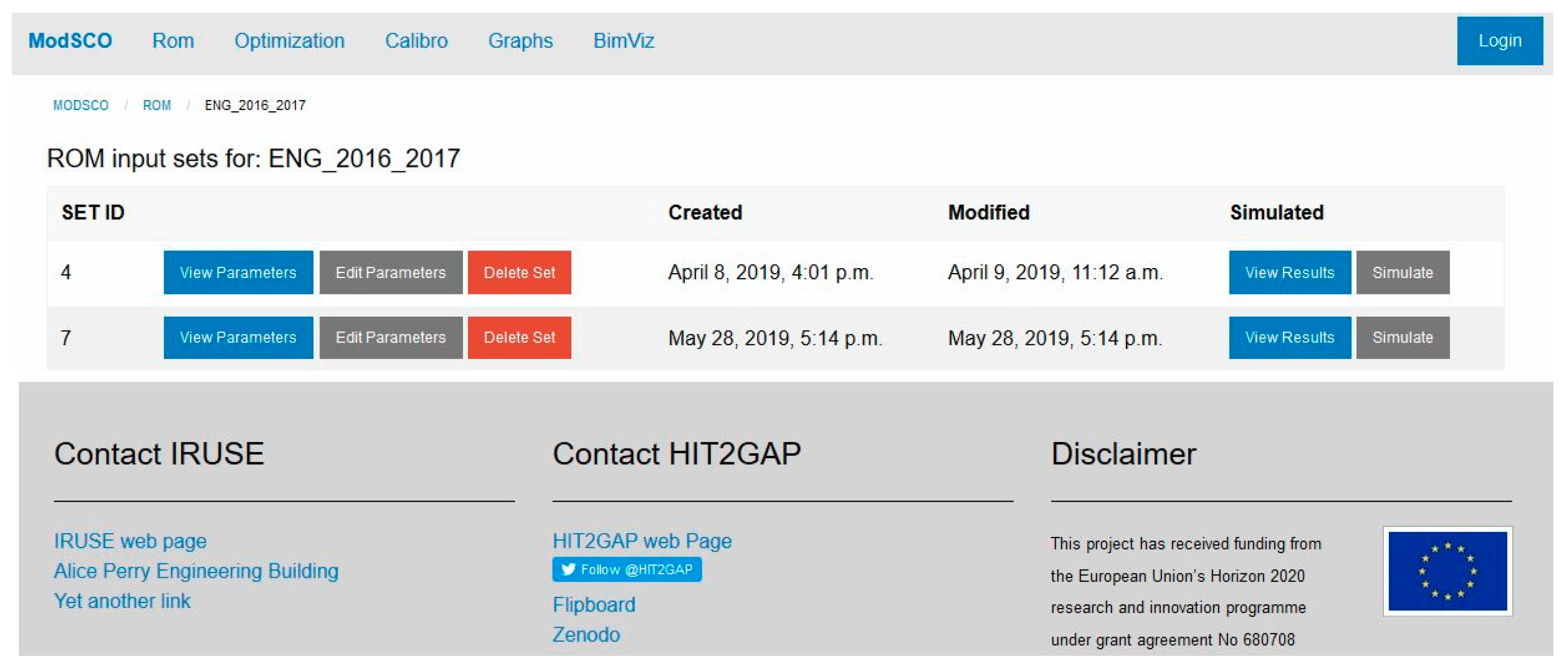Simulate set ID 7
Viewport: 1568px width, 668px height.
(1402, 337)
